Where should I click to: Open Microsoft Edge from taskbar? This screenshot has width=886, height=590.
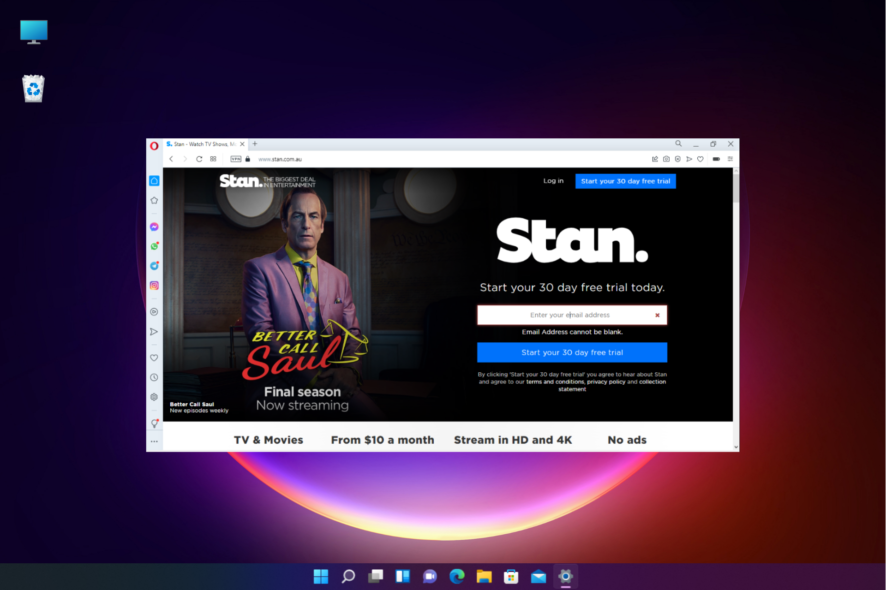click(x=457, y=576)
